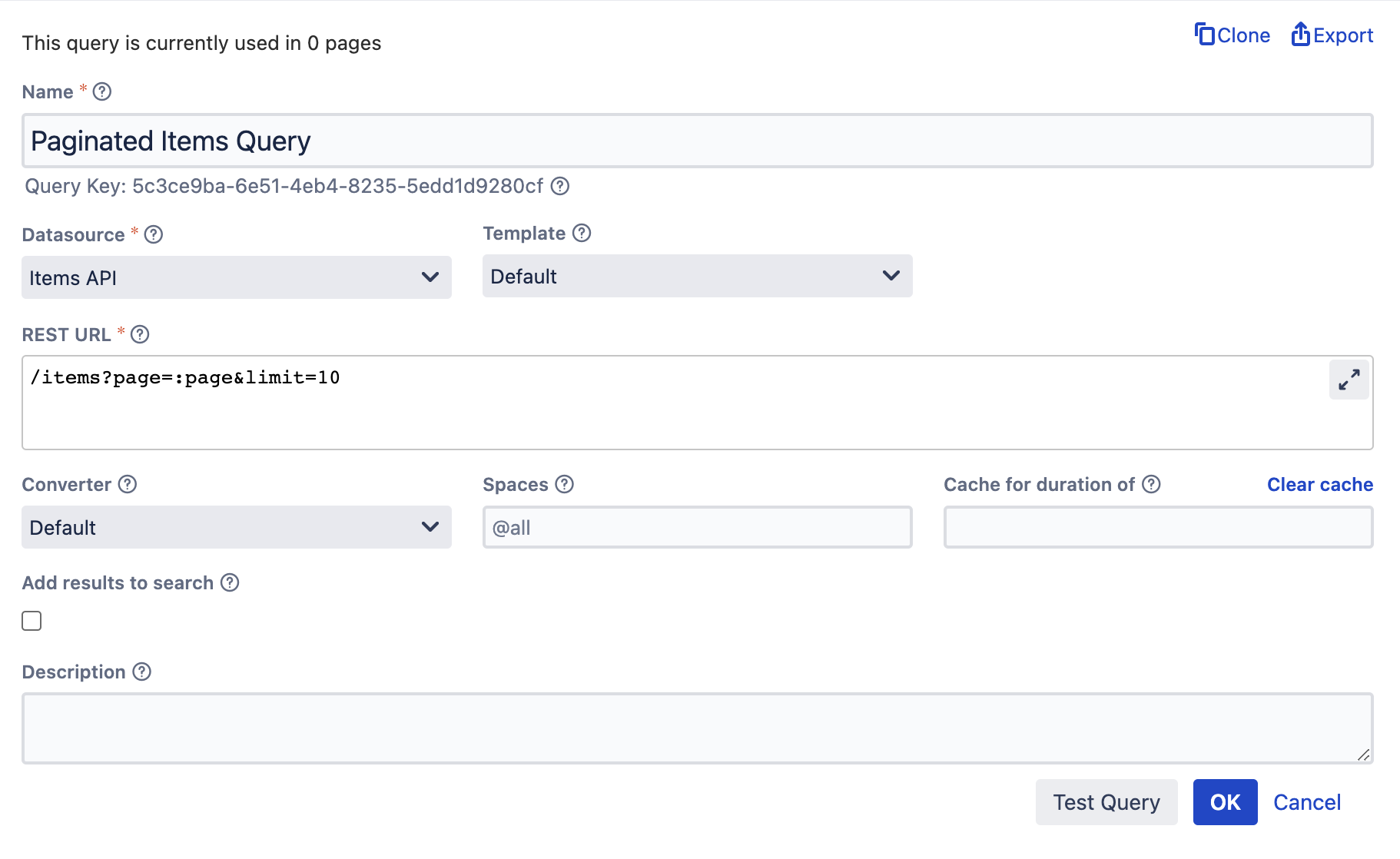Click the help icon next to Name
This screenshot has width=1400, height=859.
(x=102, y=91)
